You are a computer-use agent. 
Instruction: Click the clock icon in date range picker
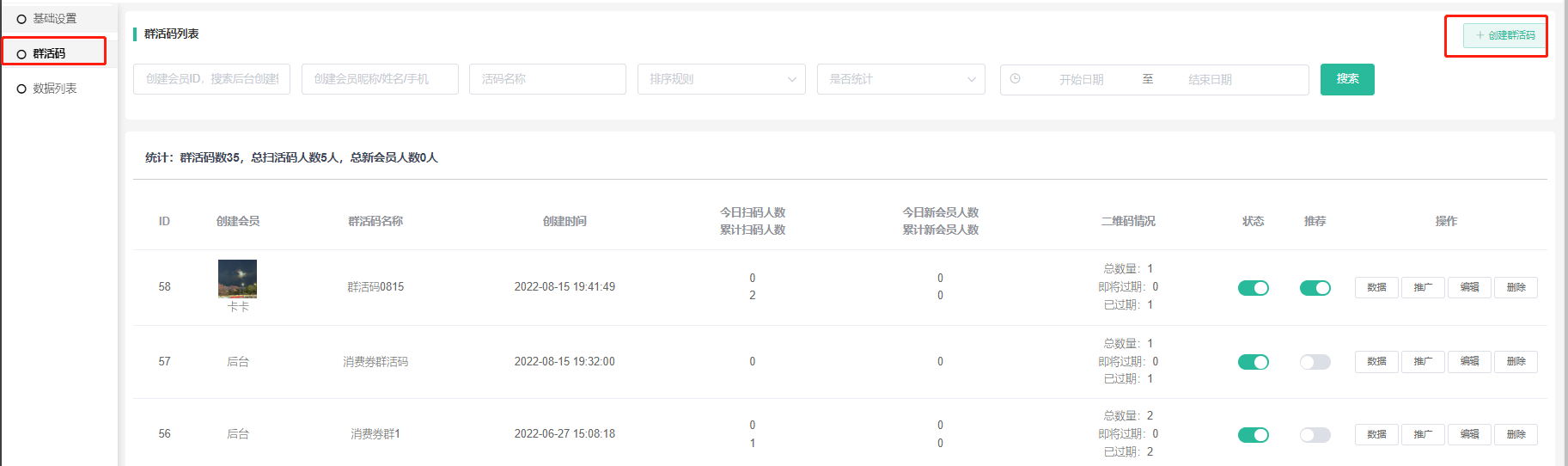1015,79
